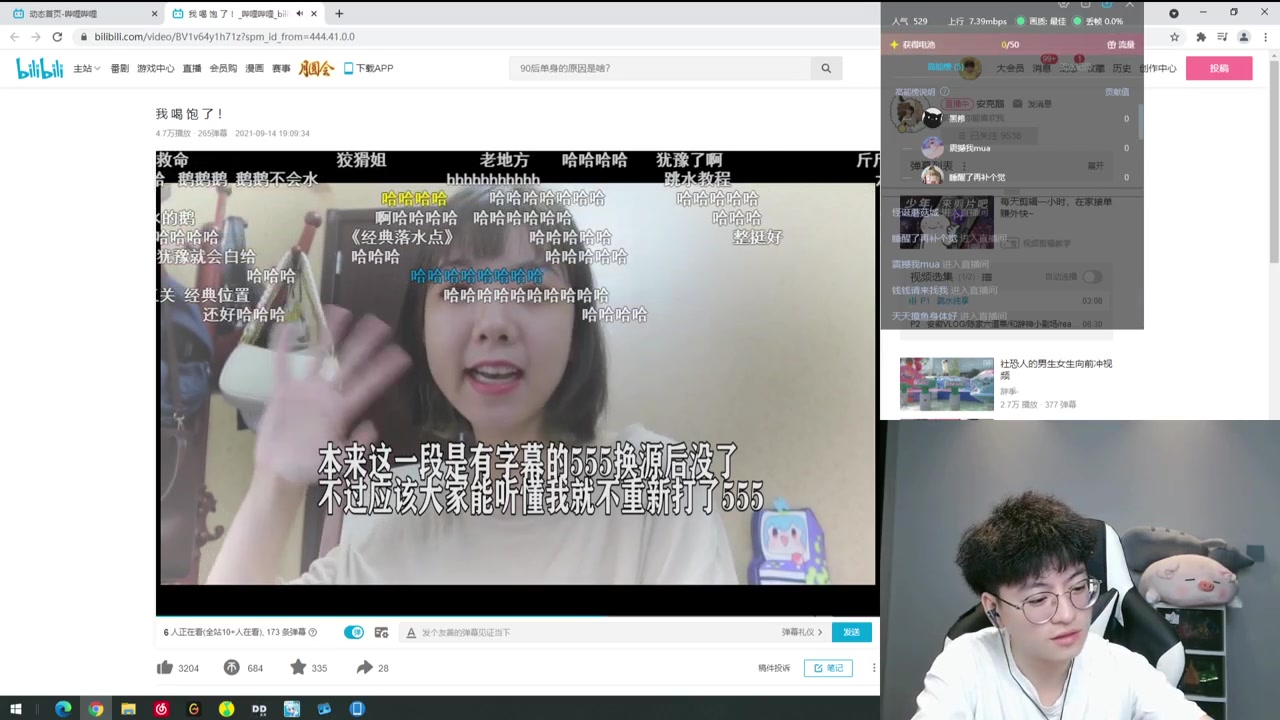Screen dimensions: 1280x720
Task: Open Chrome from the taskbar
Action: 96,709
